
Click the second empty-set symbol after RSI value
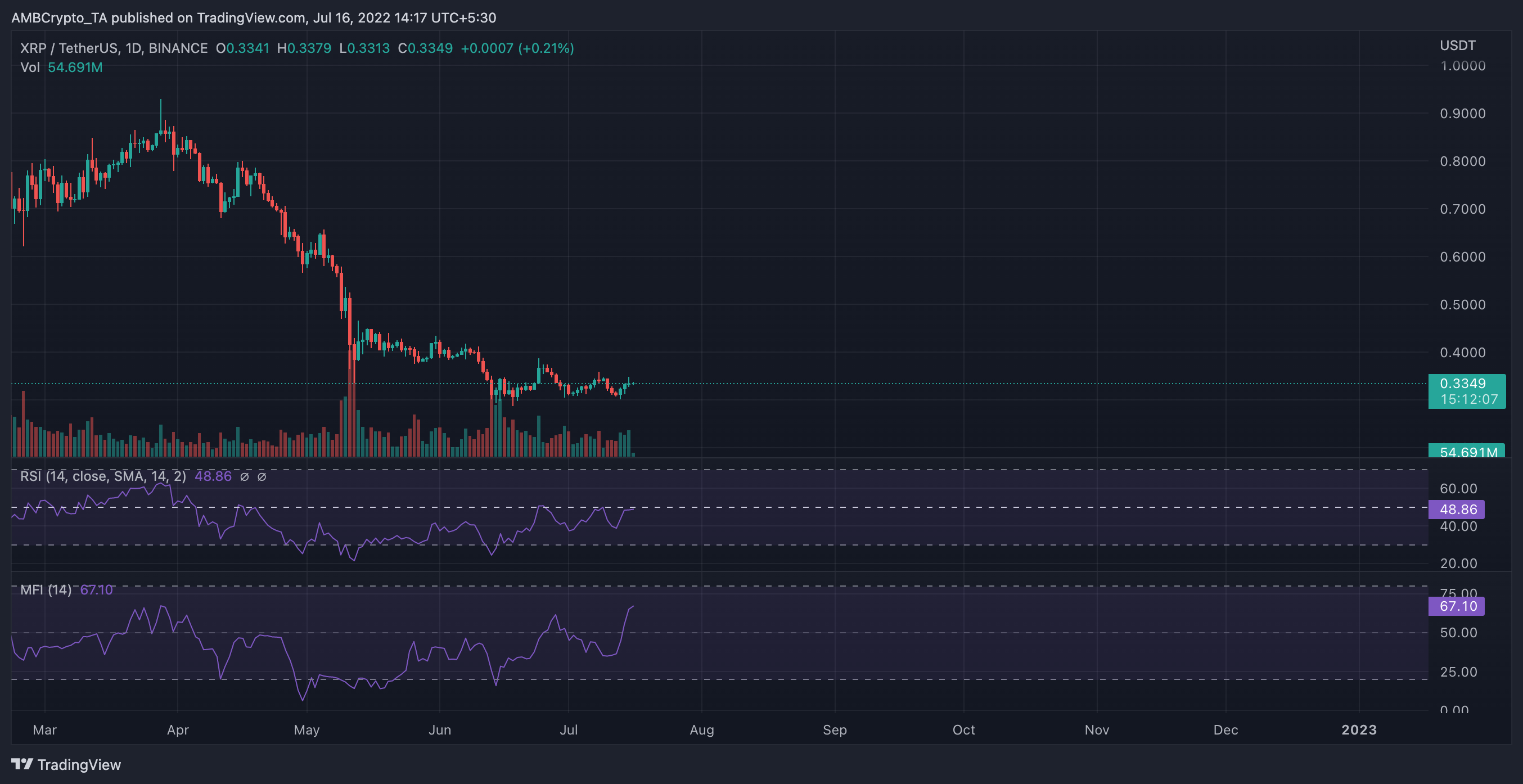(262, 476)
